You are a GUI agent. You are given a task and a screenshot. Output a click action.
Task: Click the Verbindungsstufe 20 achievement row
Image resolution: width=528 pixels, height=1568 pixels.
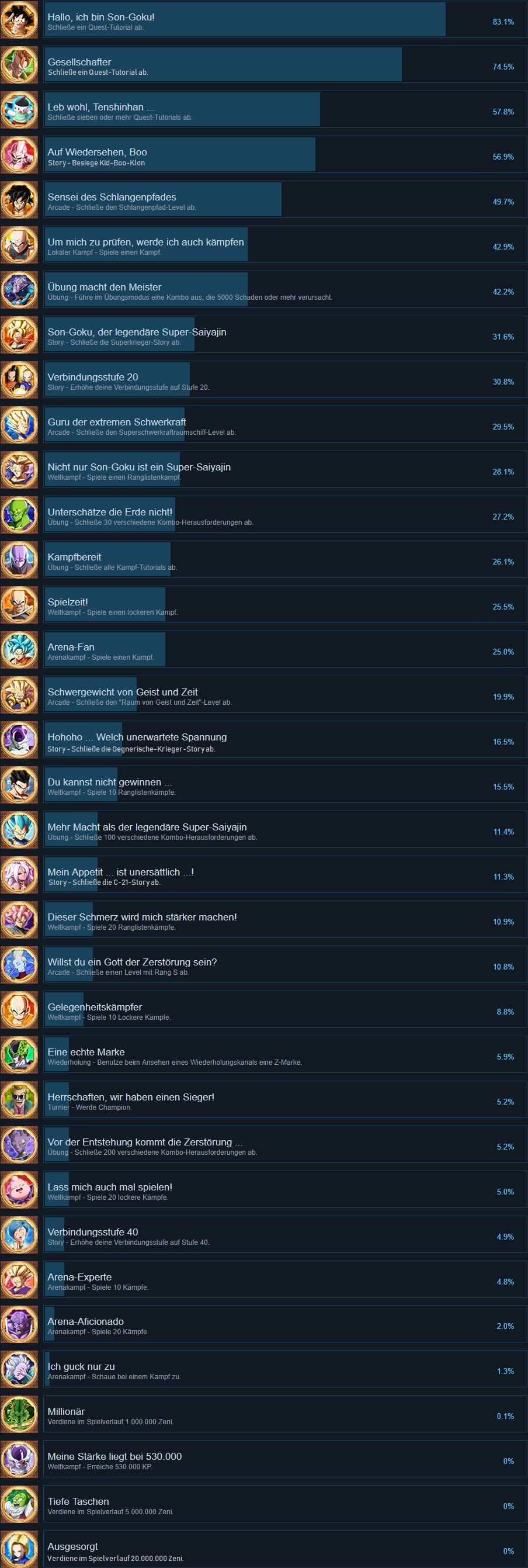pyautogui.click(x=284, y=382)
